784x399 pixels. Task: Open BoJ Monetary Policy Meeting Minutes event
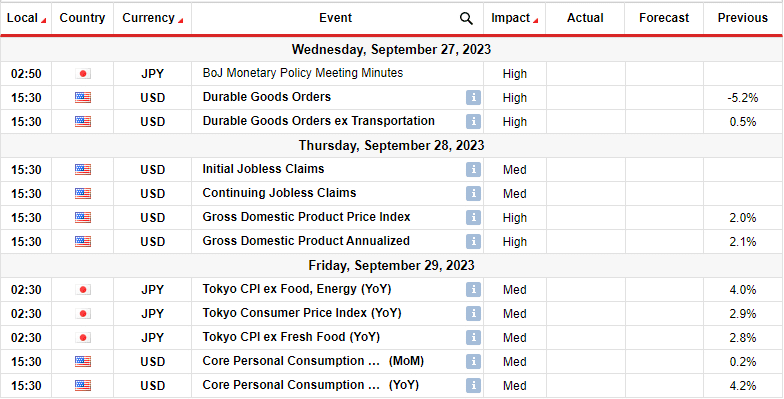point(302,73)
